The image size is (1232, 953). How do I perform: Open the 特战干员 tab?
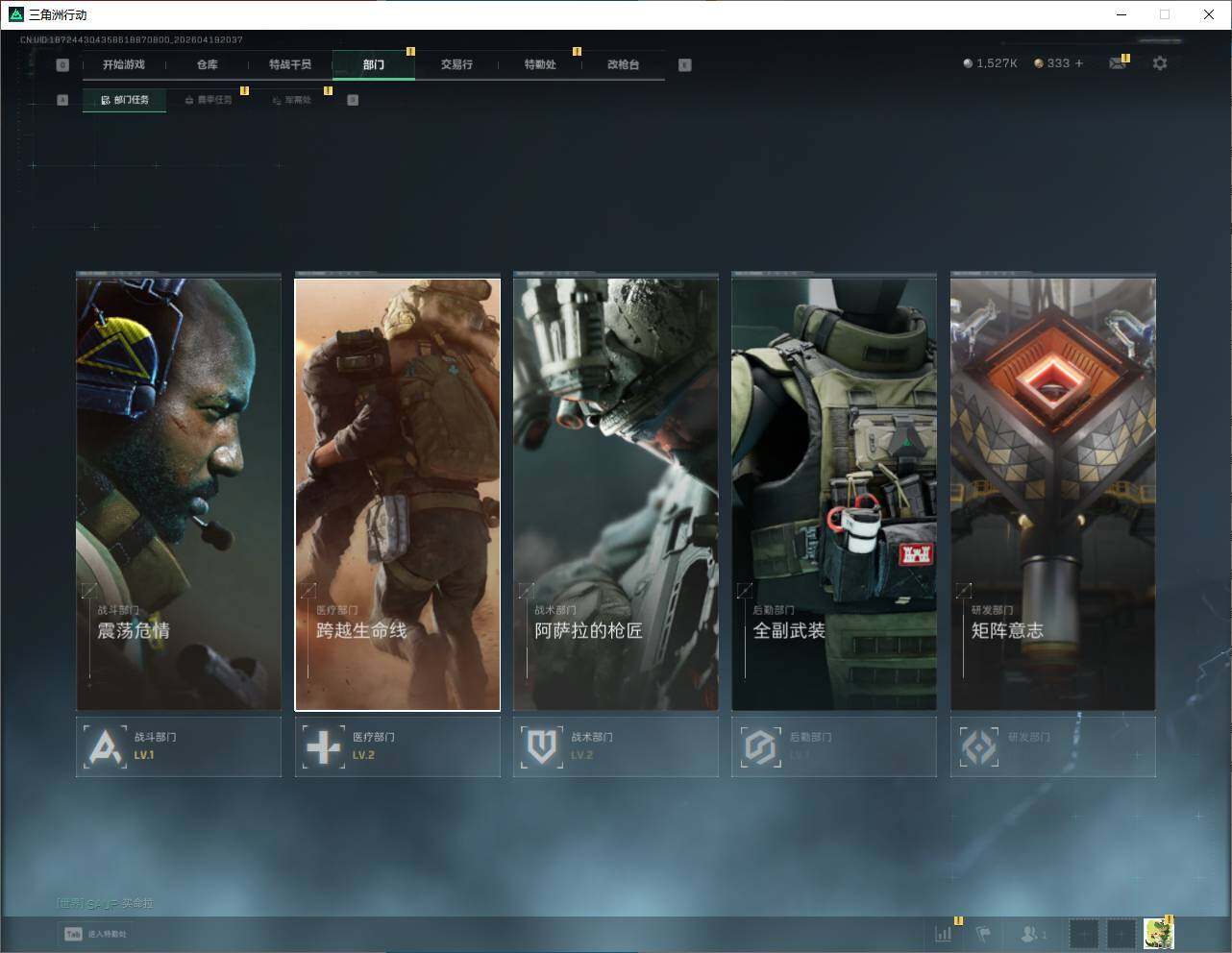coord(290,64)
